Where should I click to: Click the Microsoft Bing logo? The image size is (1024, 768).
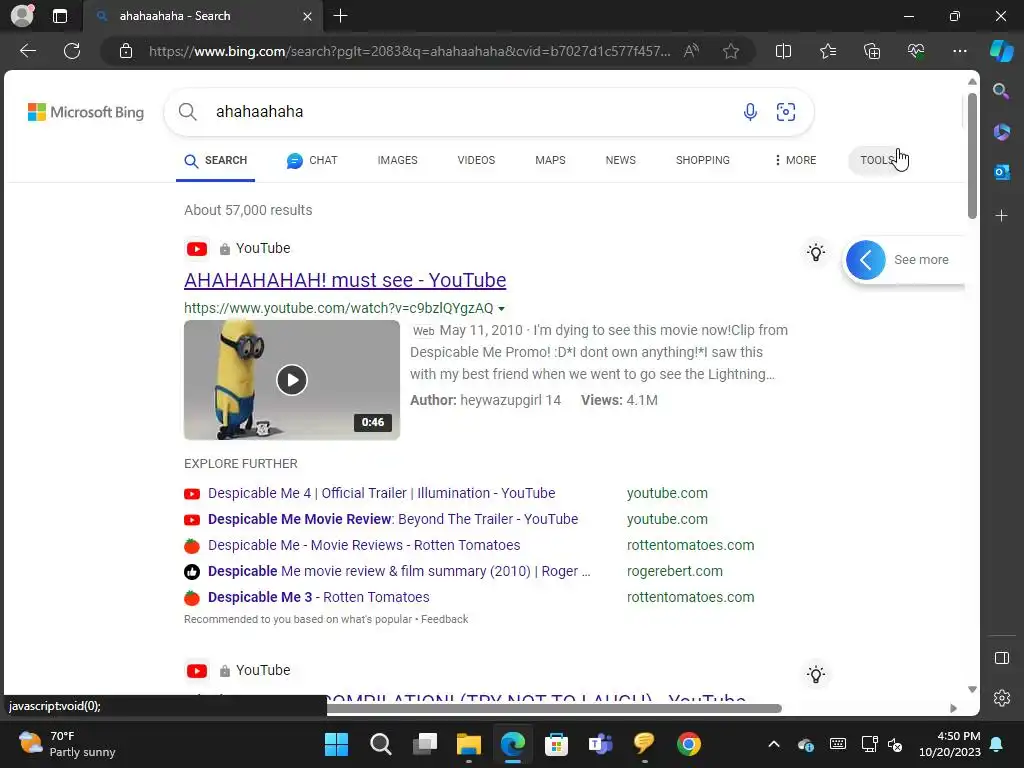pos(86,112)
